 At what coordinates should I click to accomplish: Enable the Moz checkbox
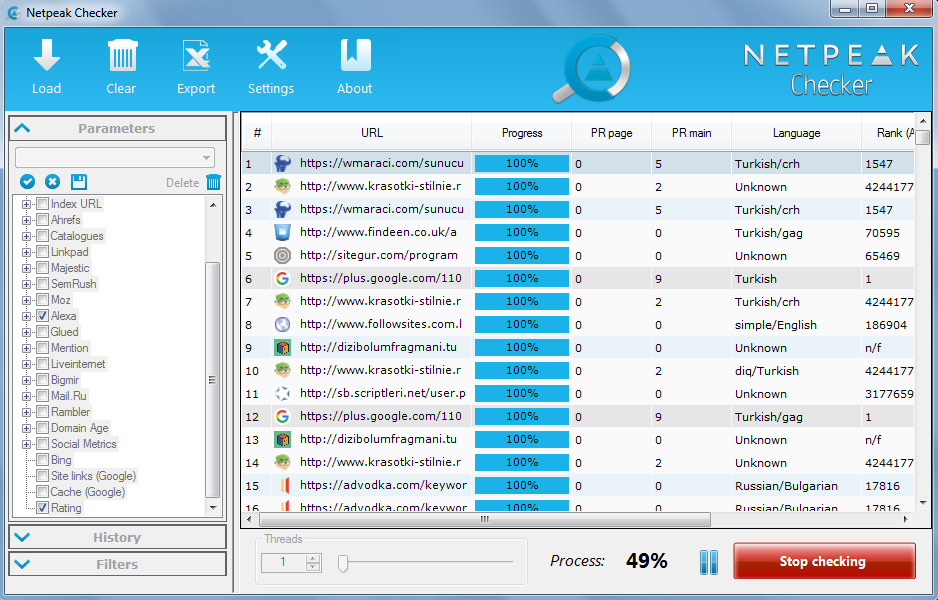[x=42, y=300]
